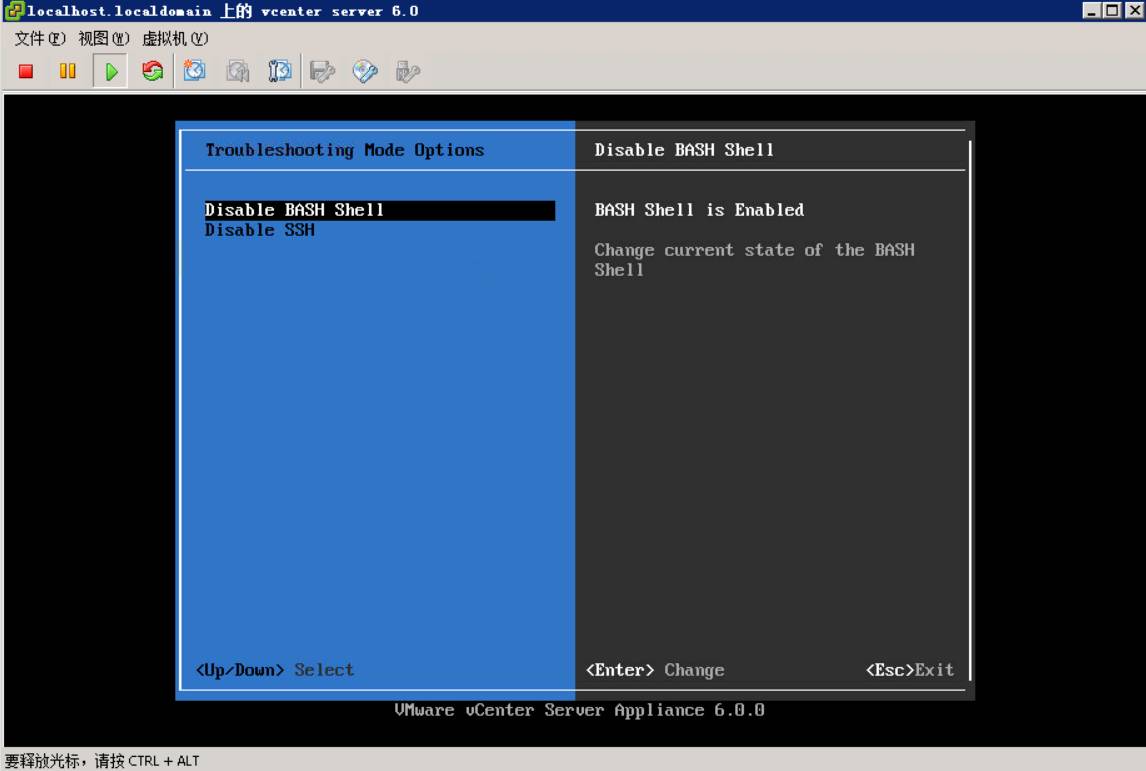The image size is (1146, 771).
Task: Open the 虚拟机(V) menu
Action: tap(175, 38)
